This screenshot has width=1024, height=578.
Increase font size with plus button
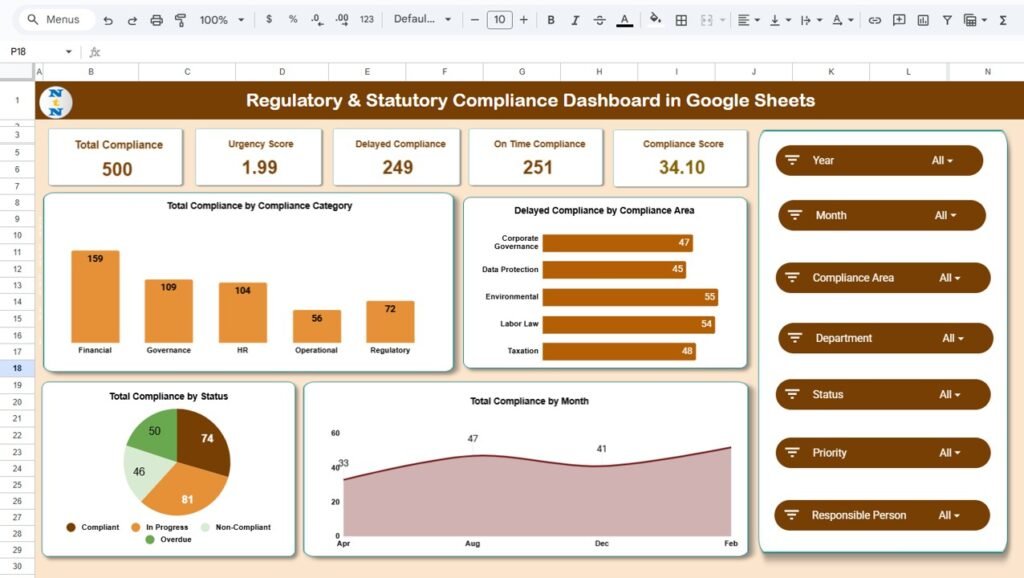pos(524,20)
